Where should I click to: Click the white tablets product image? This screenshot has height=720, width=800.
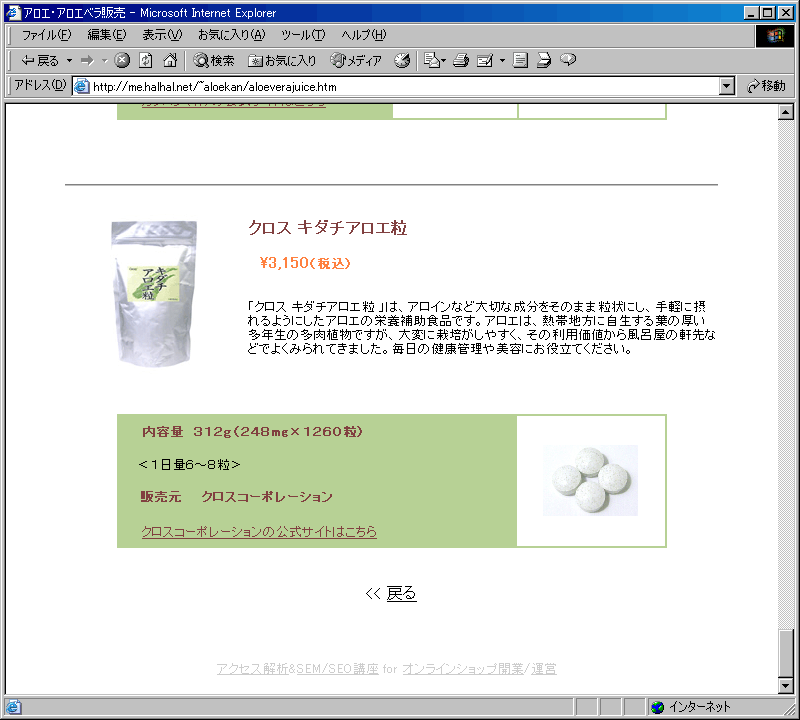pyautogui.click(x=590, y=480)
